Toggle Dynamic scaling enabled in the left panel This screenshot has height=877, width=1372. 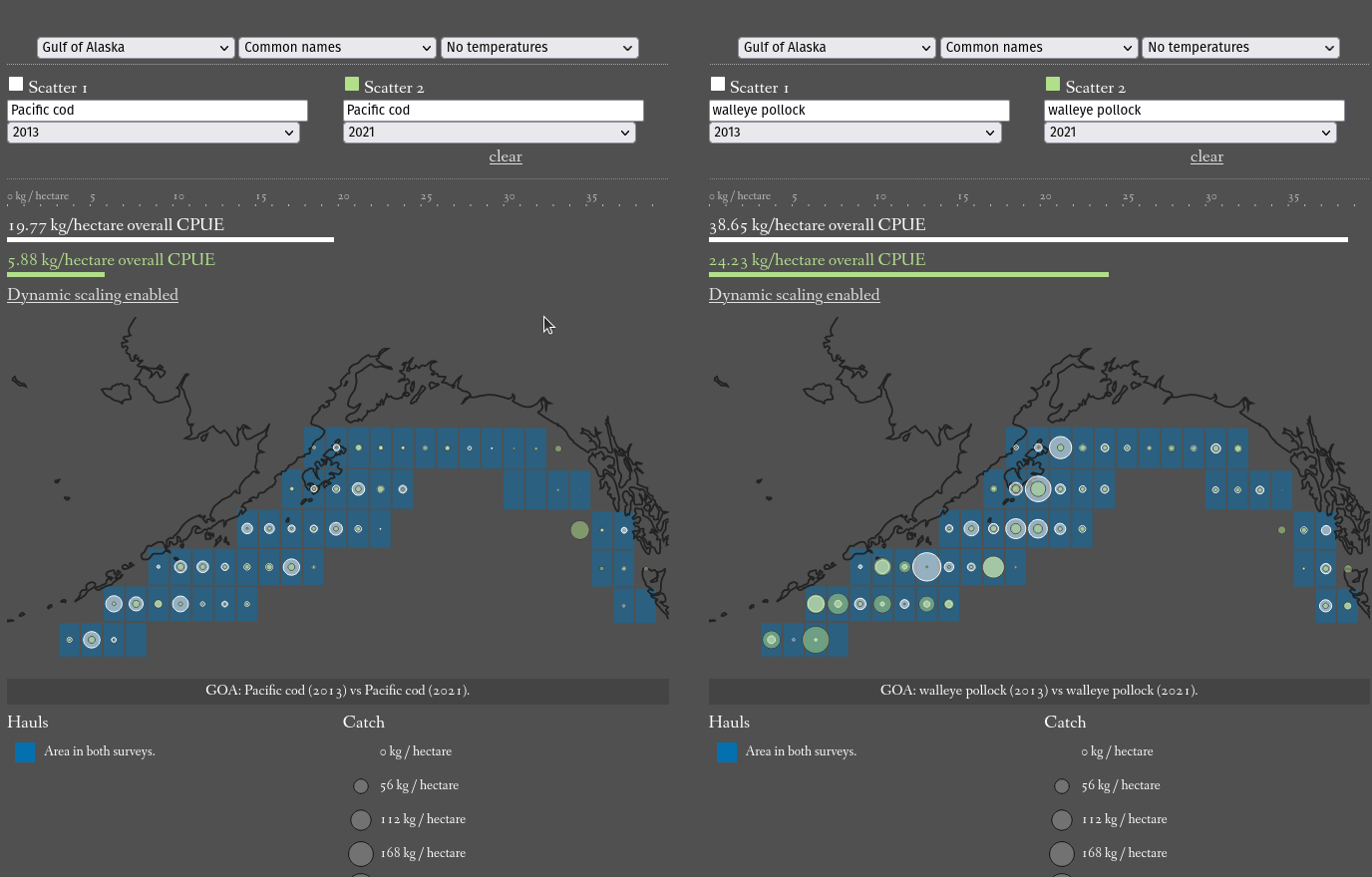(93, 295)
